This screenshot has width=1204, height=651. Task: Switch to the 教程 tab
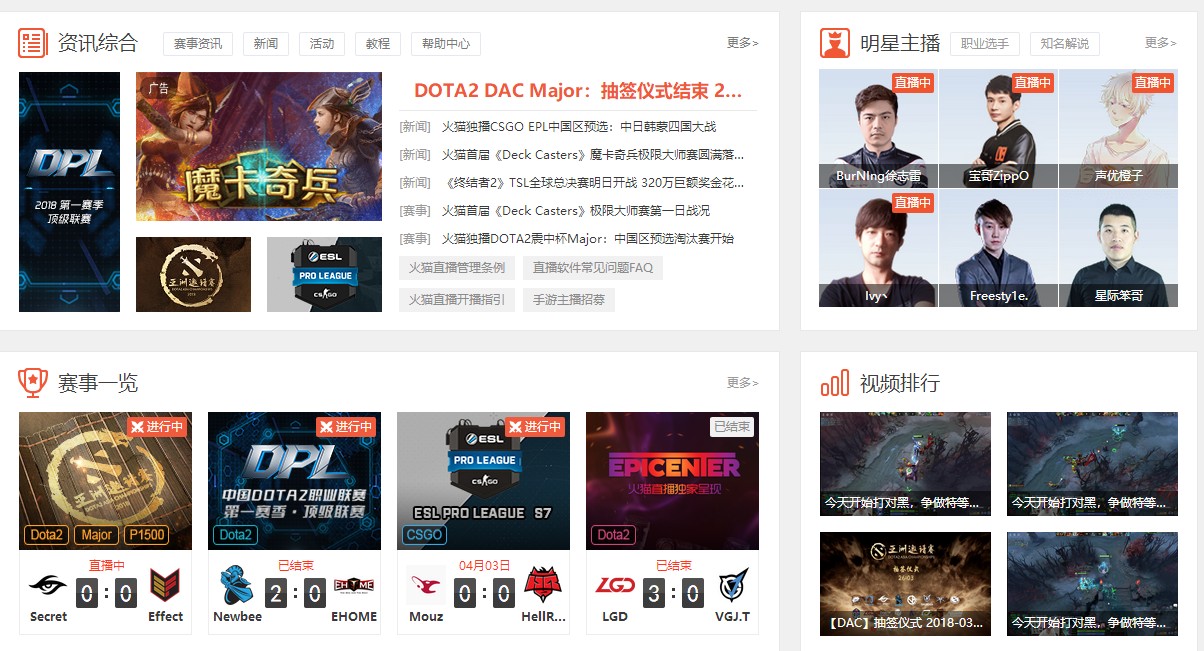[x=378, y=43]
